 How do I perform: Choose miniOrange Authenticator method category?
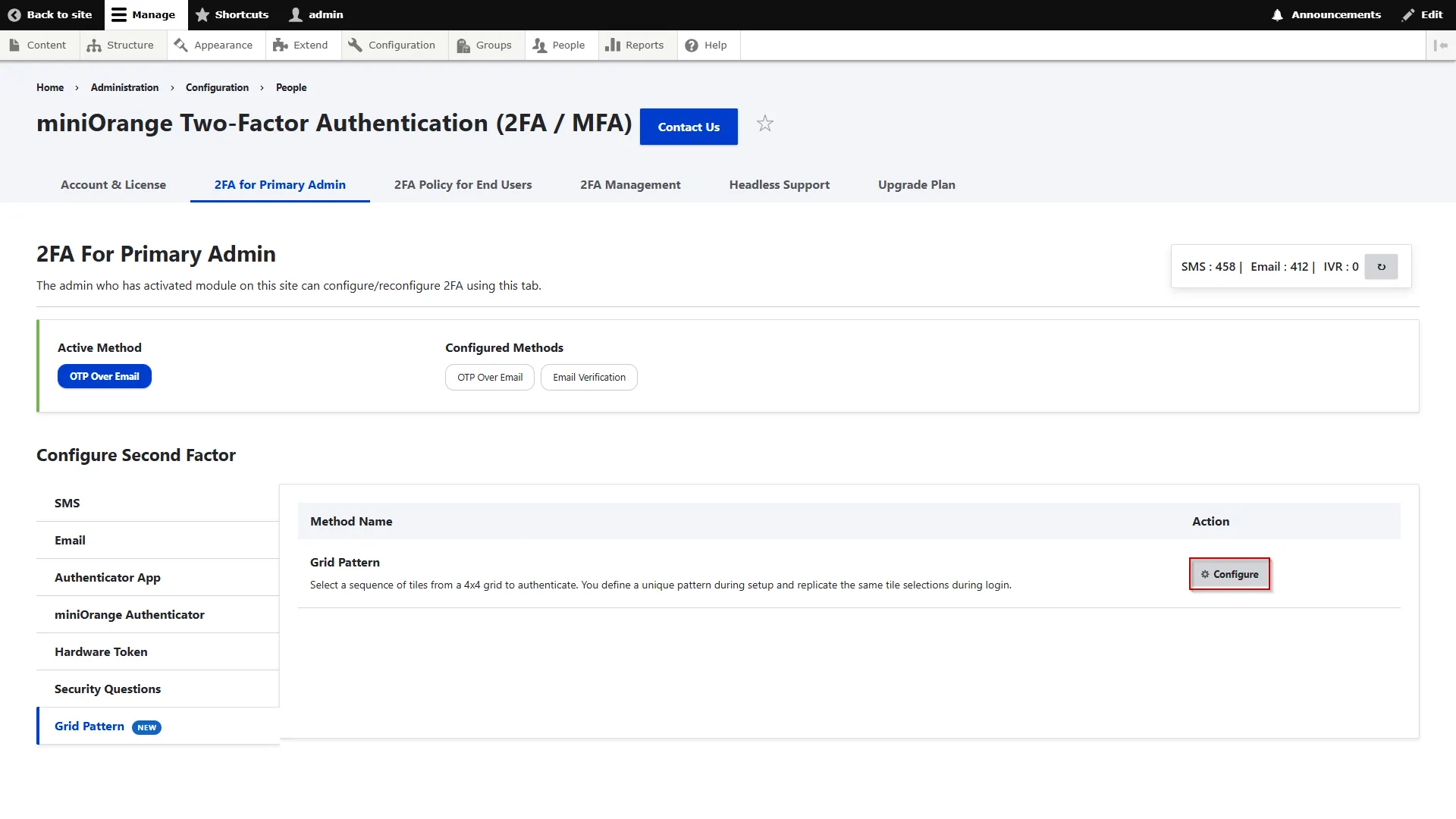158,614
